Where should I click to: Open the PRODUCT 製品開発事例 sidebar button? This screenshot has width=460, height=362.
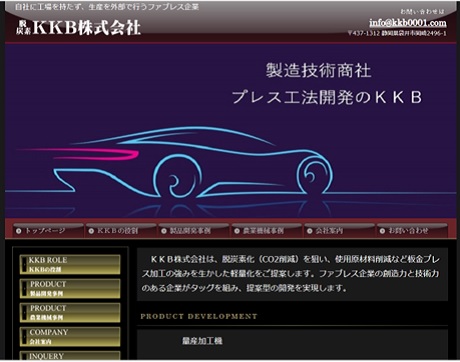point(70,288)
